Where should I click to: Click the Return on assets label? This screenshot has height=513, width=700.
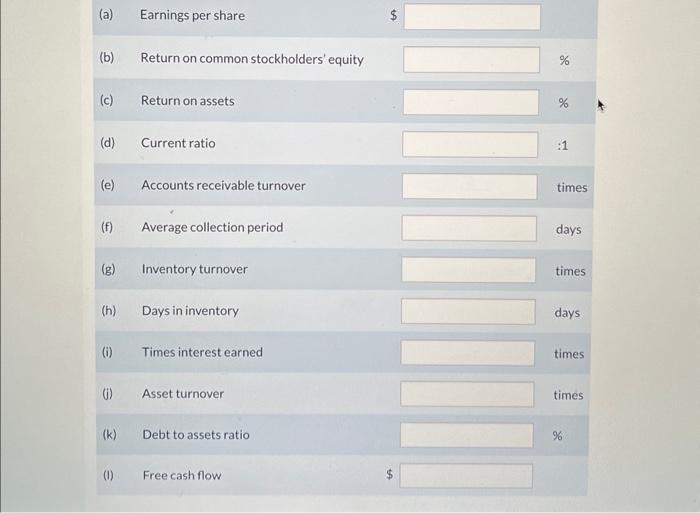coord(187,101)
